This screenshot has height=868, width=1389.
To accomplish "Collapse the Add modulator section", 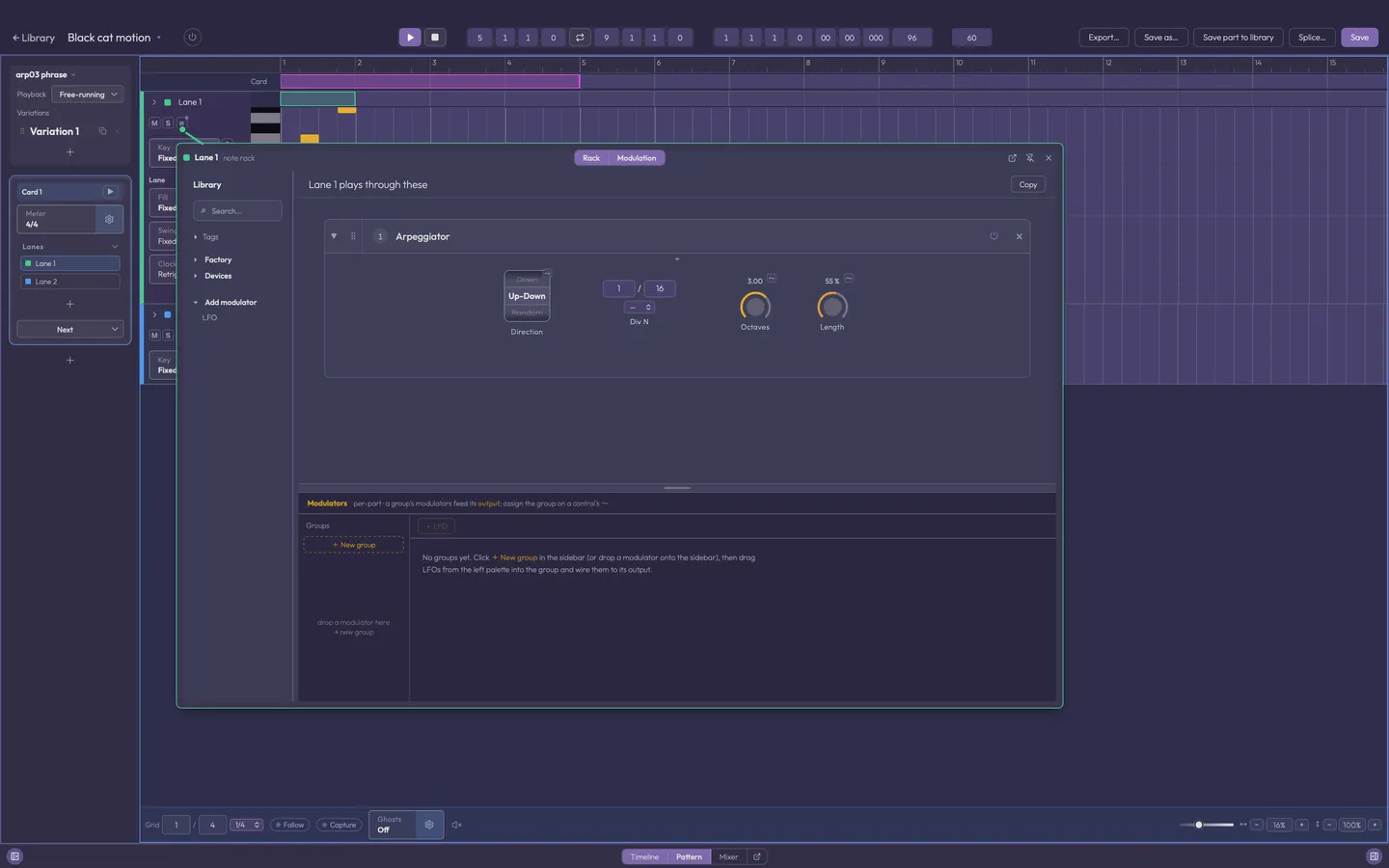I will click(196, 303).
